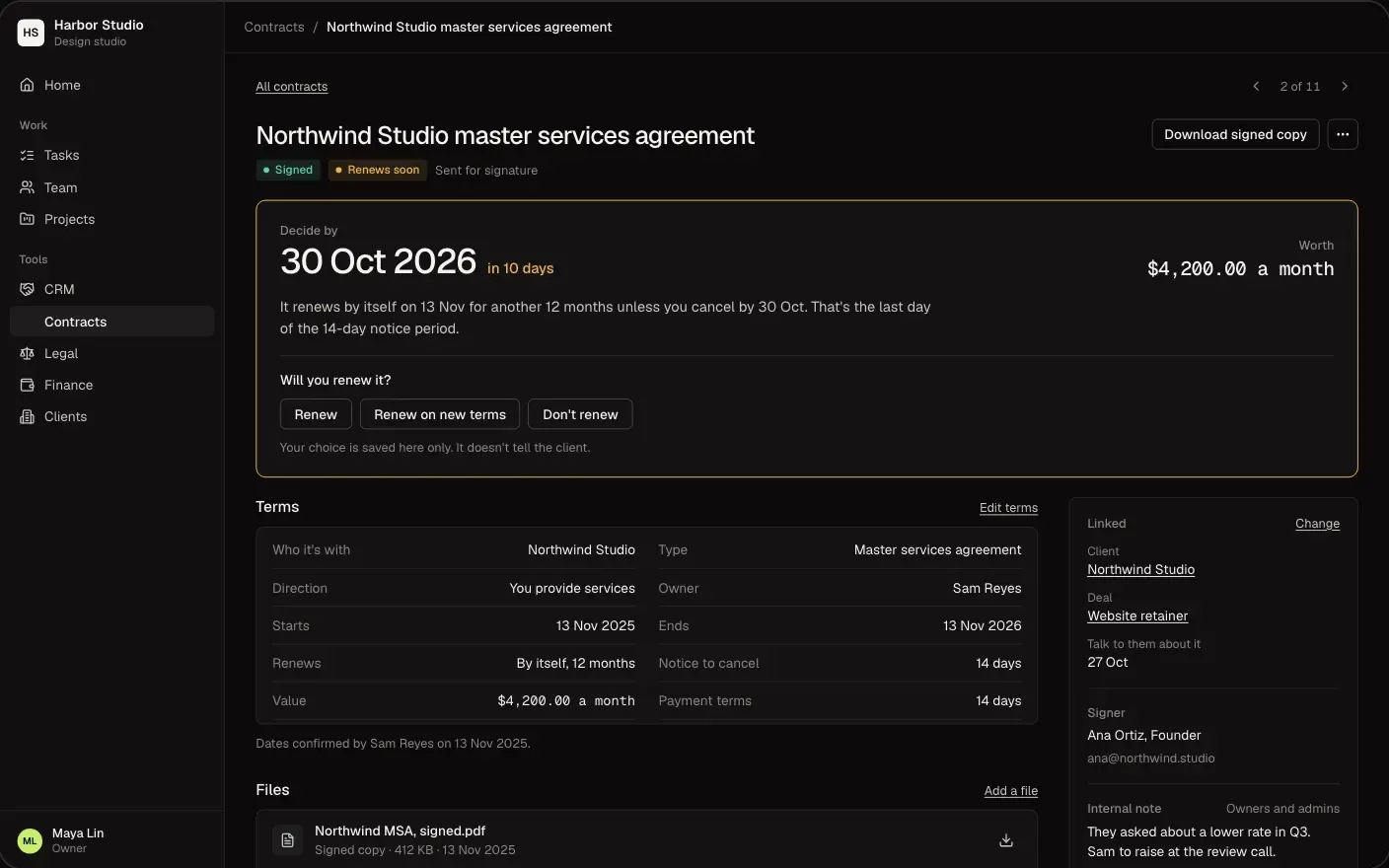Image resolution: width=1389 pixels, height=868 pixels.
Task: Click the document icon beside Northwind MSA
Action: point(288,840)
